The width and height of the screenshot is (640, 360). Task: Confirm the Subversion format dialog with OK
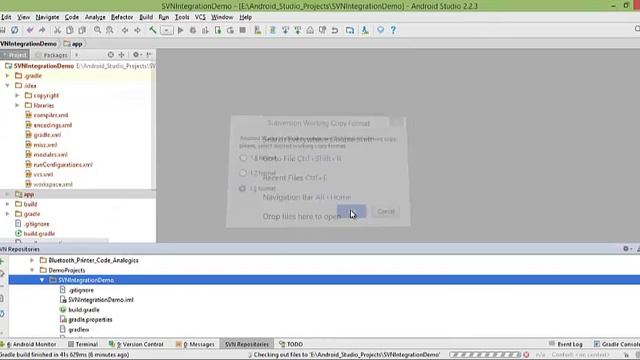click(351, 211)
